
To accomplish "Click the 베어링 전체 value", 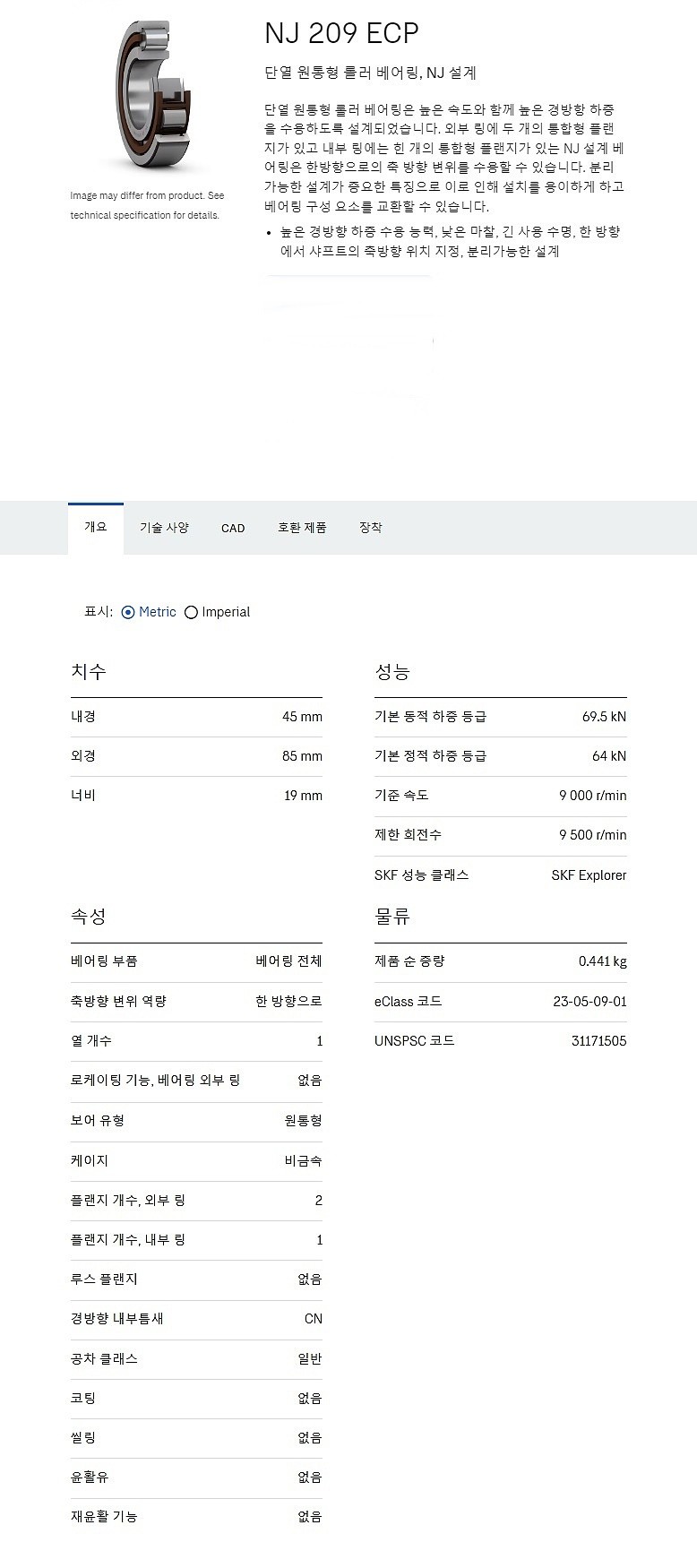I will (288, 961).
